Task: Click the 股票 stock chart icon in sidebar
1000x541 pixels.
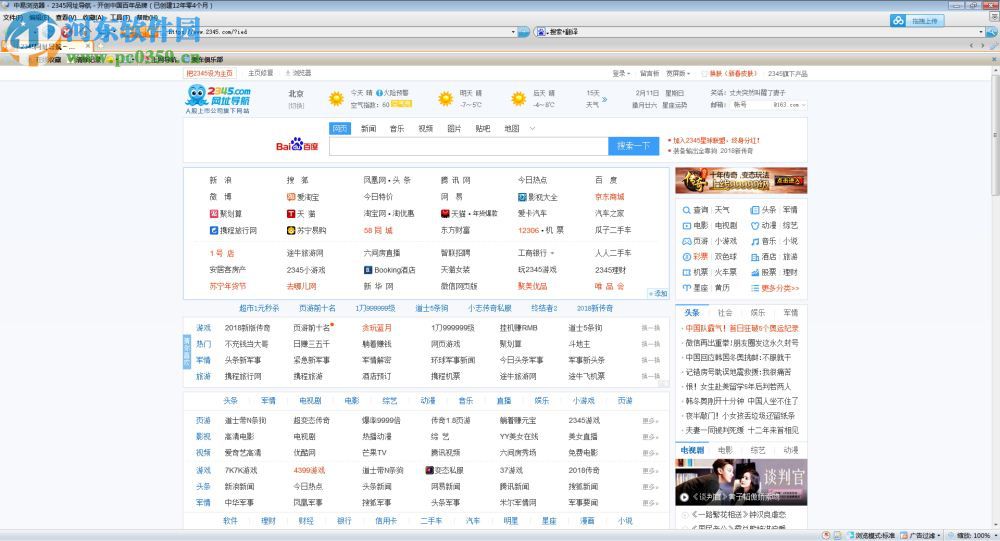Action: coord(755,272)
